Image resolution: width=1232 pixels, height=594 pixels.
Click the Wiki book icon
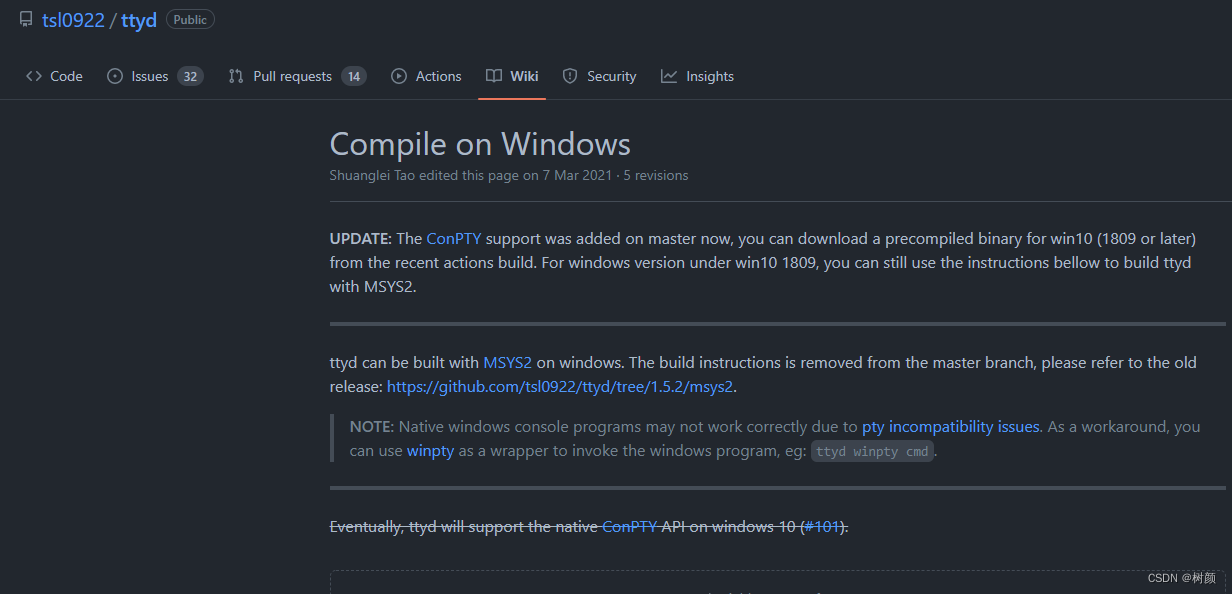(493, 76)
